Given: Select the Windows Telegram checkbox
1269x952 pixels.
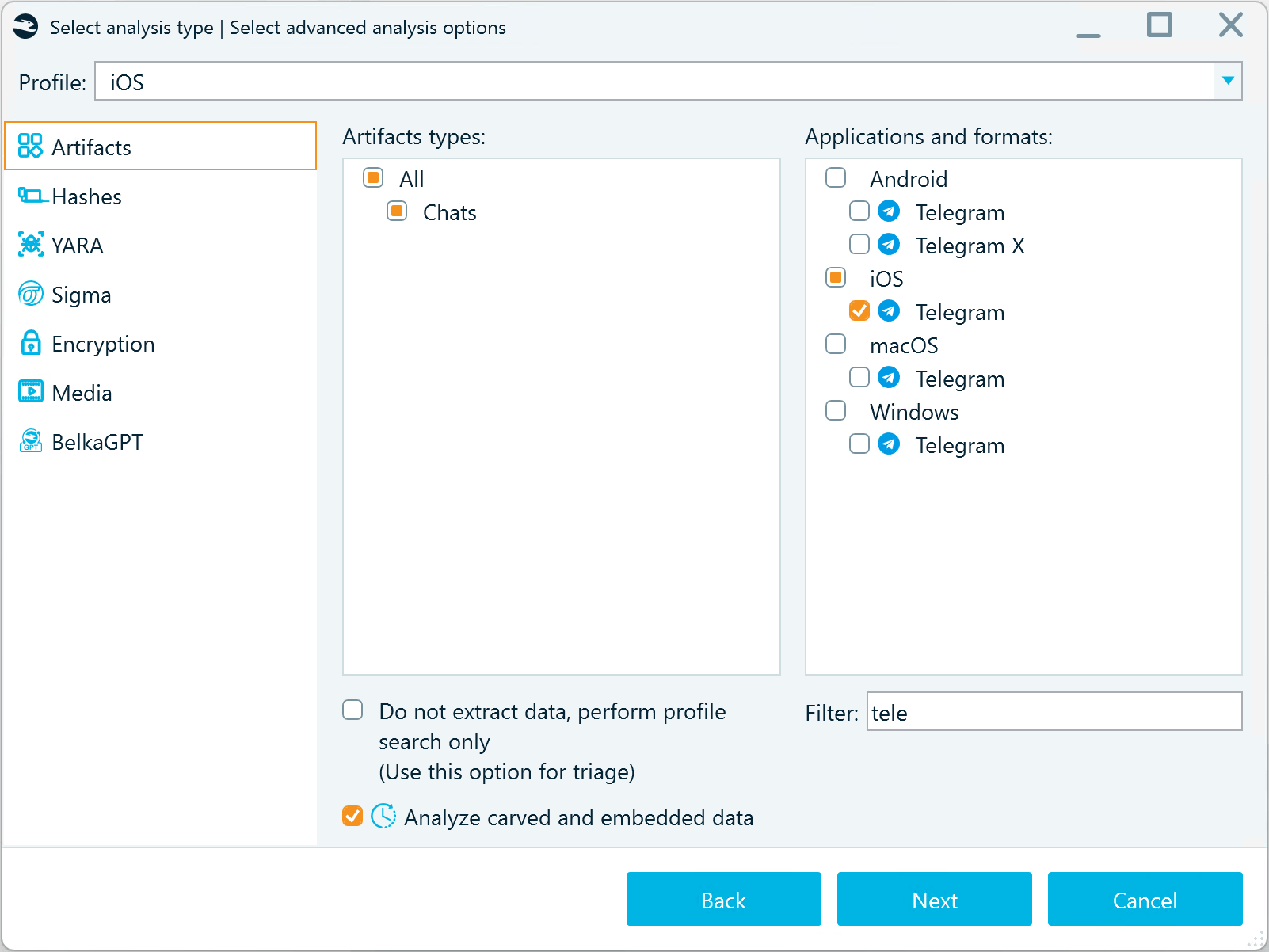Looking at the screenshot, I should [x=859, y=444].
